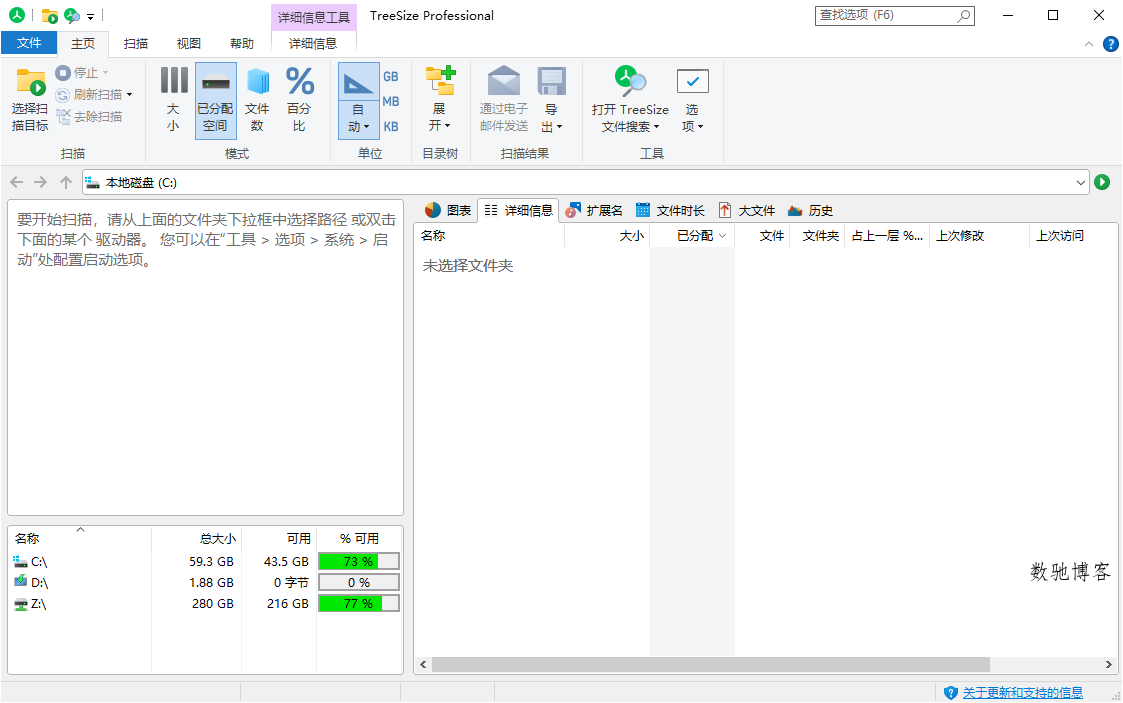Sort by the 上次修改 column header
The width and height of the screenshot is (1123, 703).
[979, 236]
